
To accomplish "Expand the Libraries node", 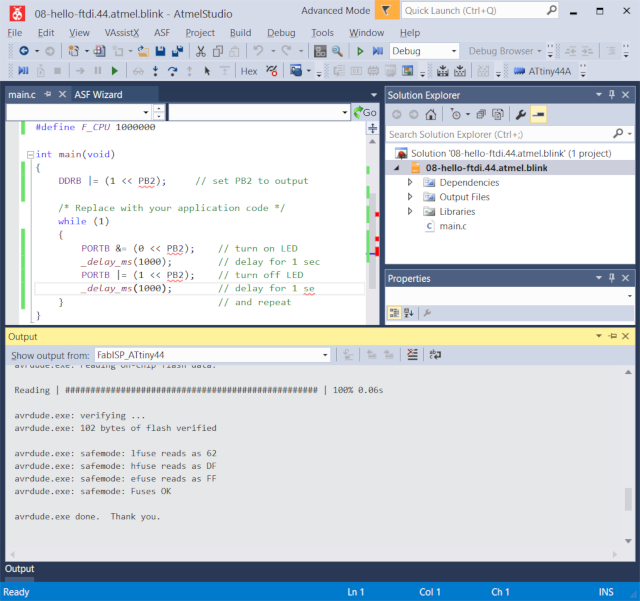I will 410,211.
